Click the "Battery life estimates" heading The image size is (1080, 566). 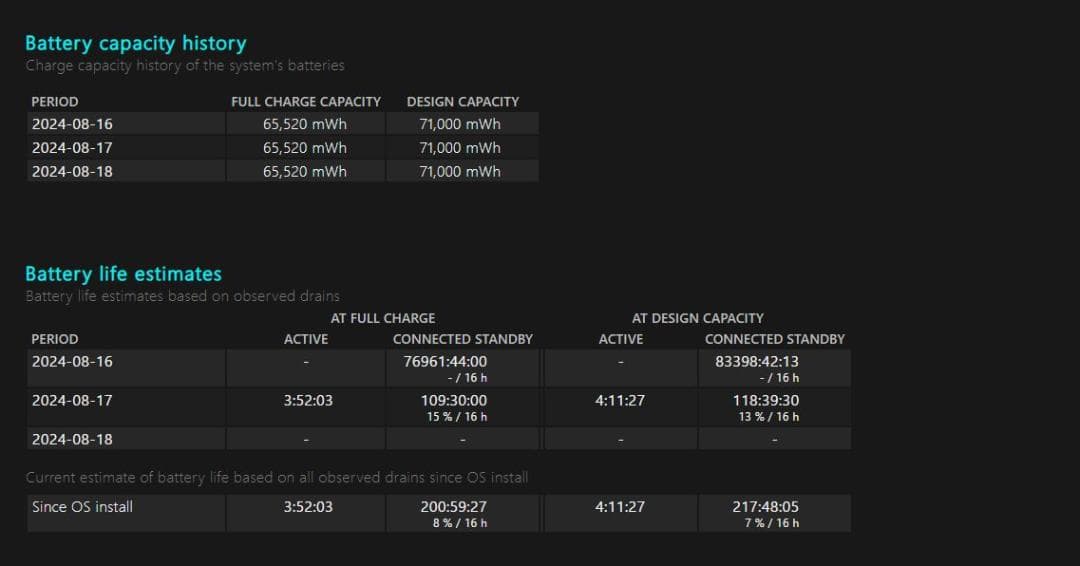coord(123,274)
